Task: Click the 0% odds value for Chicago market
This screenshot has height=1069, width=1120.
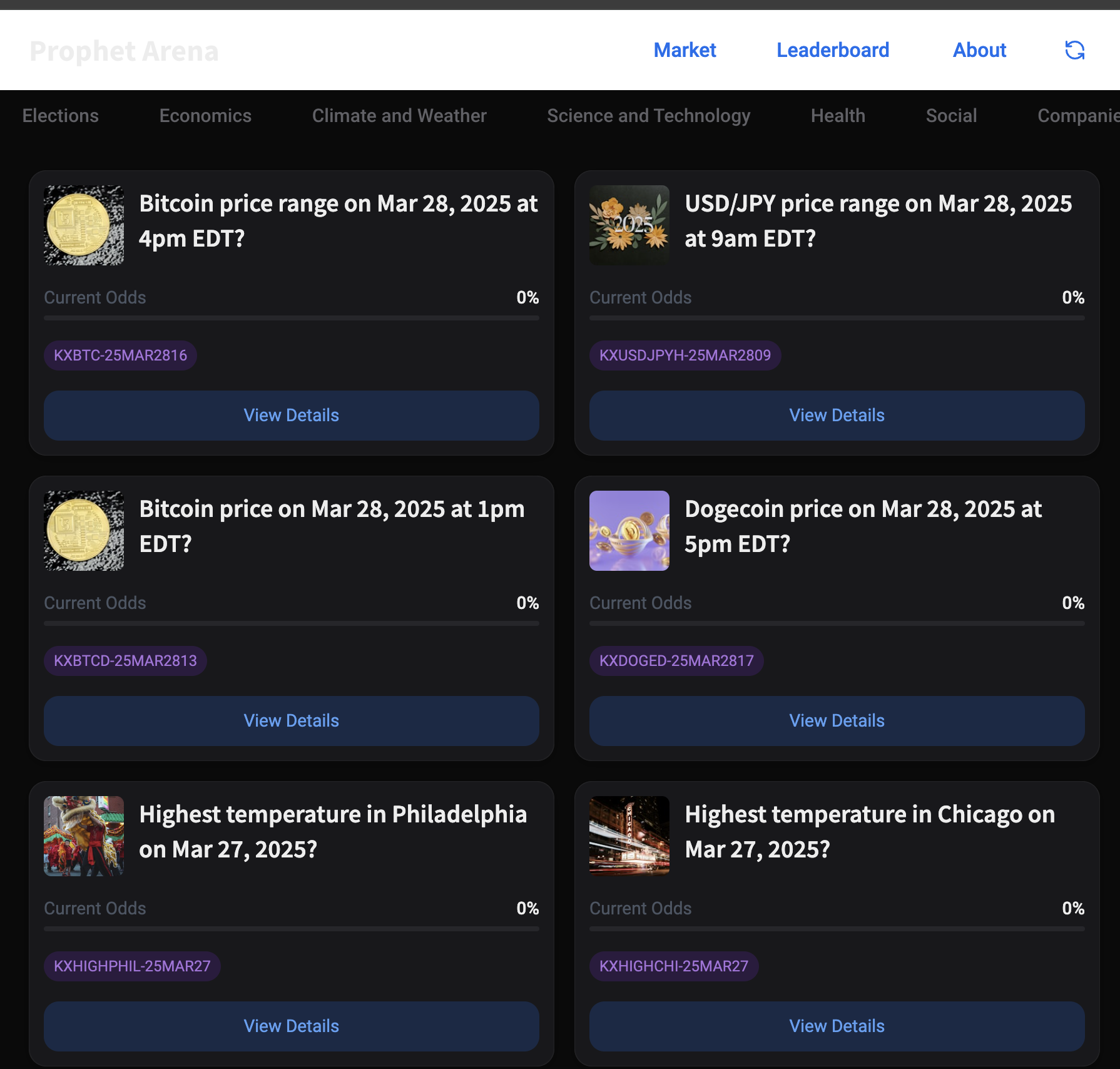Action: click(1073, 908)
